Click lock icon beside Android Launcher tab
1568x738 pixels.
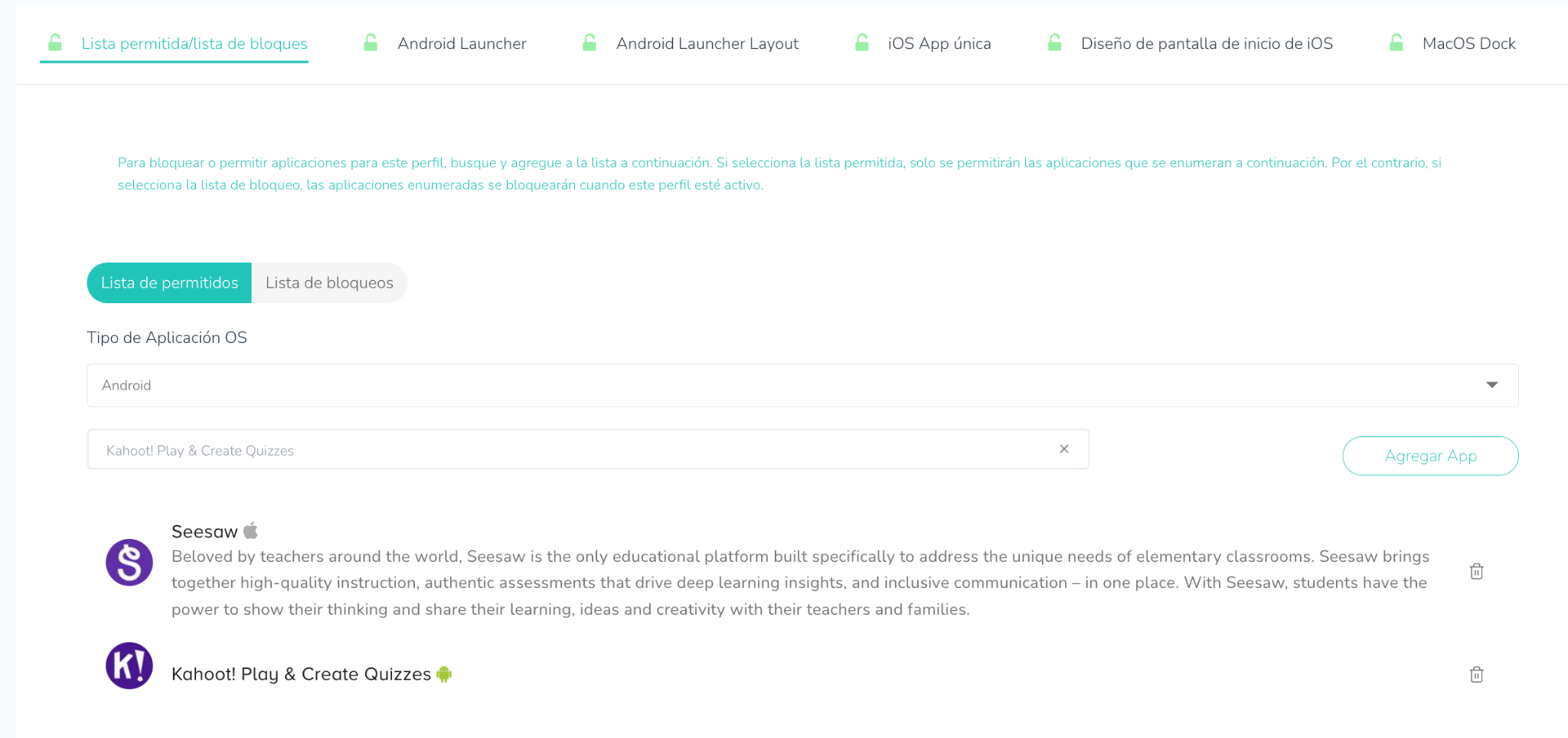pos(371,43)
